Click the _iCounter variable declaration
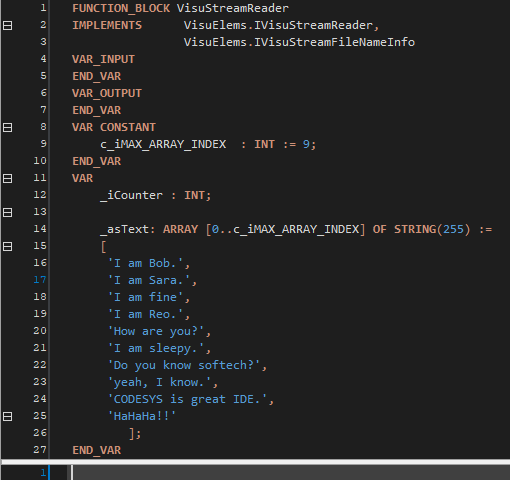This screenshot has width=510, height=480. (132, 195)
